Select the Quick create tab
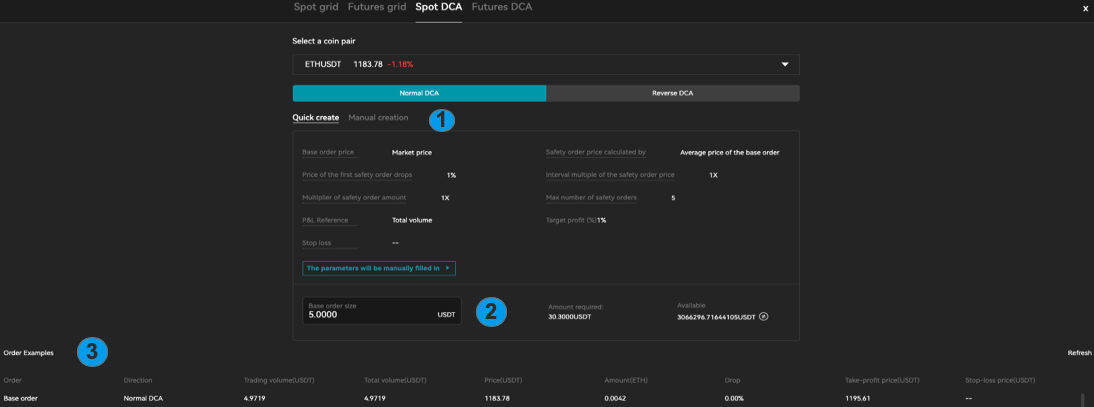Screen dimensions: 1094x407 click(x=315, y=118)
